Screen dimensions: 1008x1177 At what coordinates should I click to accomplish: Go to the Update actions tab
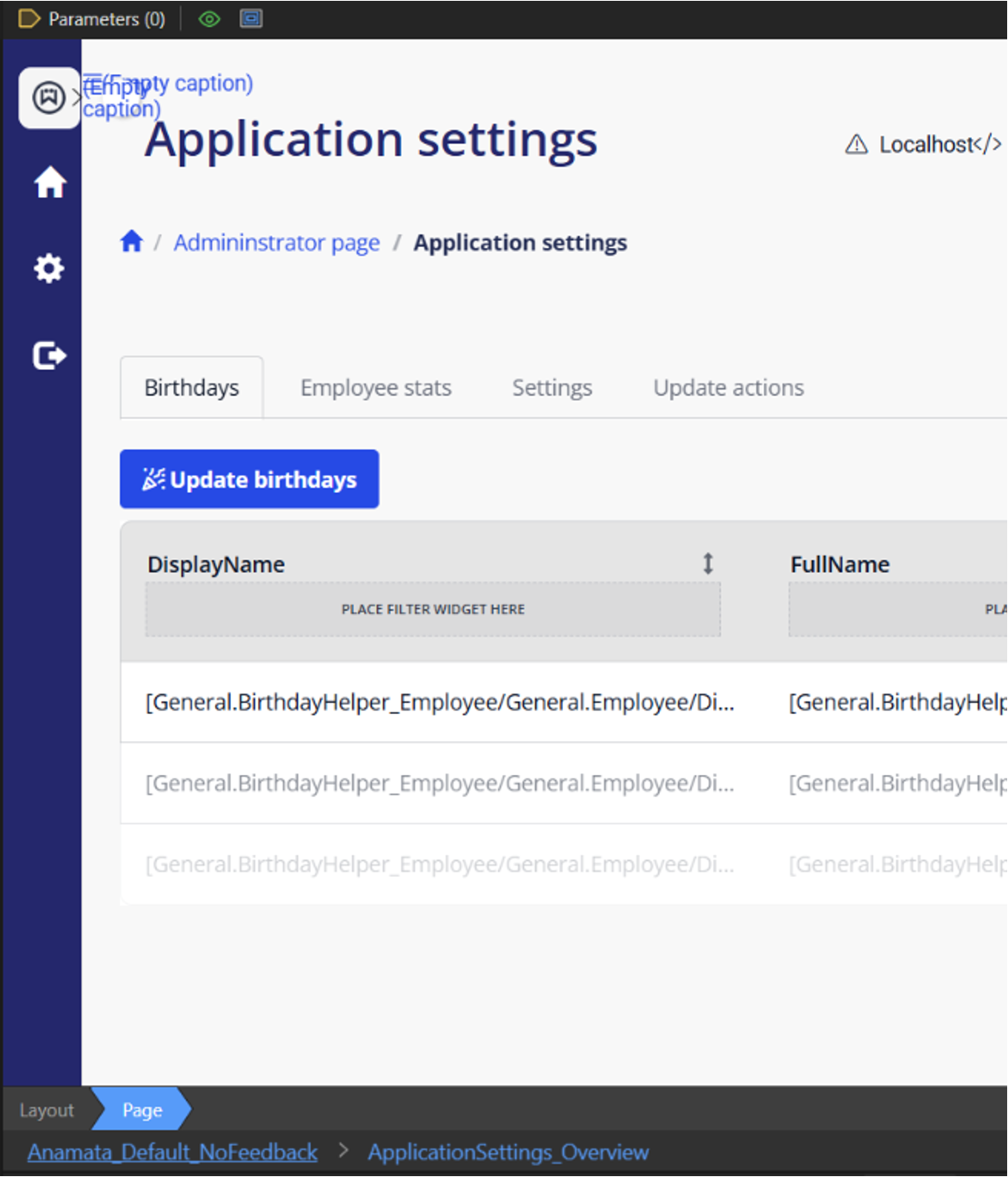click(728, 388)
